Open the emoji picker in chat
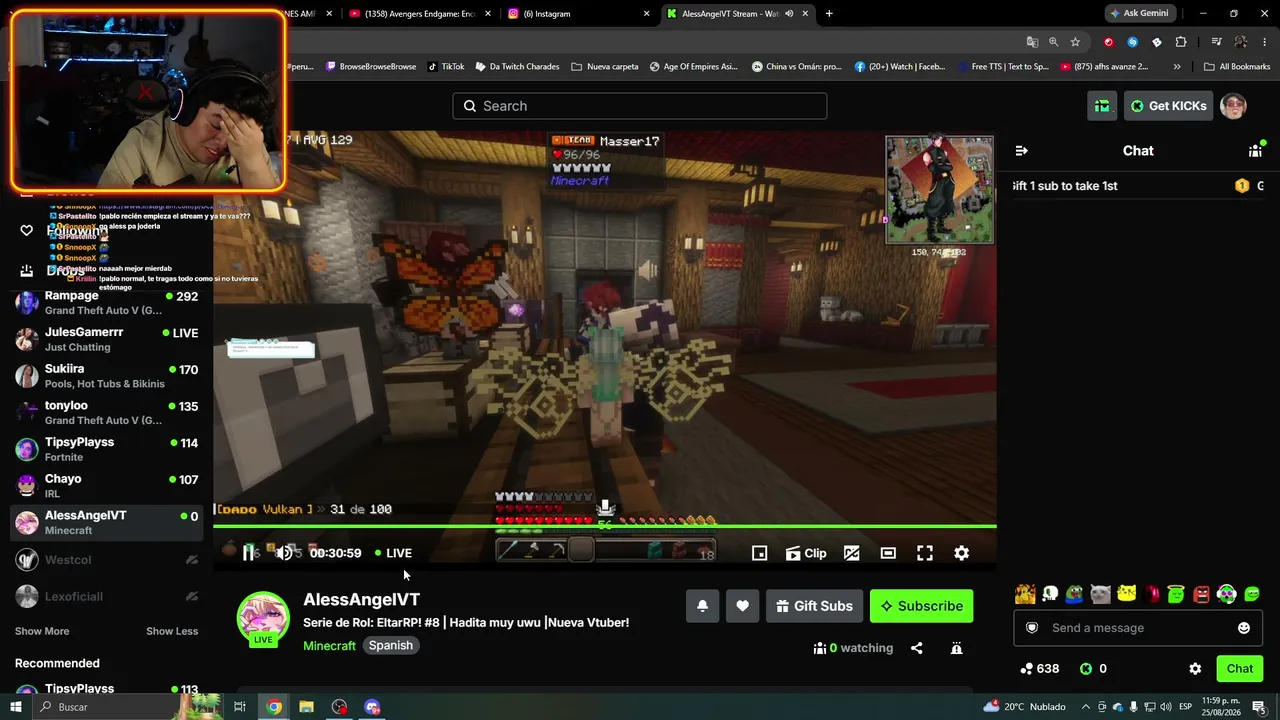 (x=1244, y=628)
